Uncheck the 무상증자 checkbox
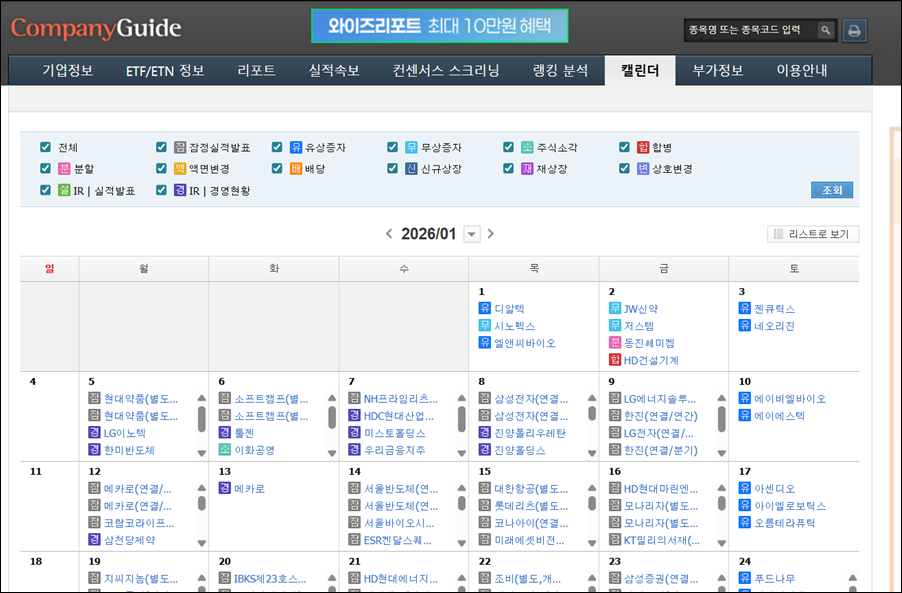The height and width of the screenshot is (593, 902). pos(392,147)
